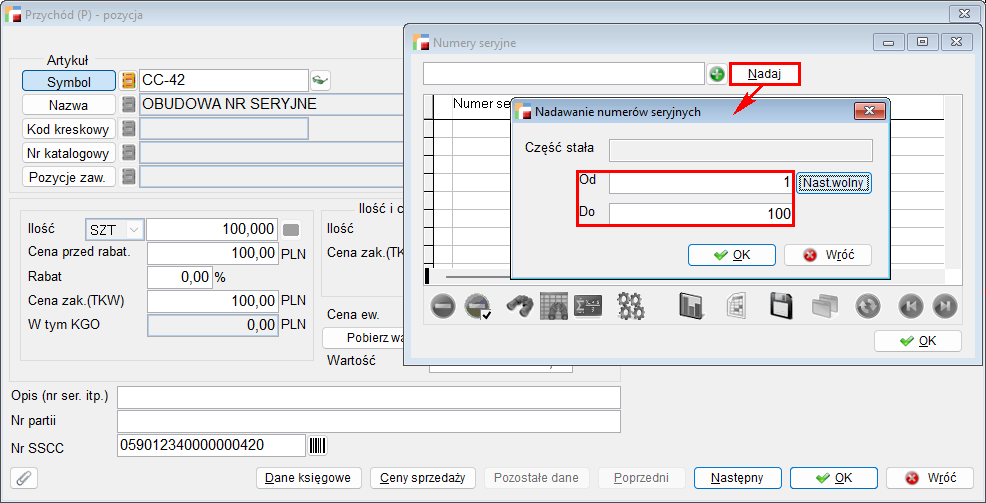
Task: Click the Dane księgowe button
Action: tap(308, 478)
